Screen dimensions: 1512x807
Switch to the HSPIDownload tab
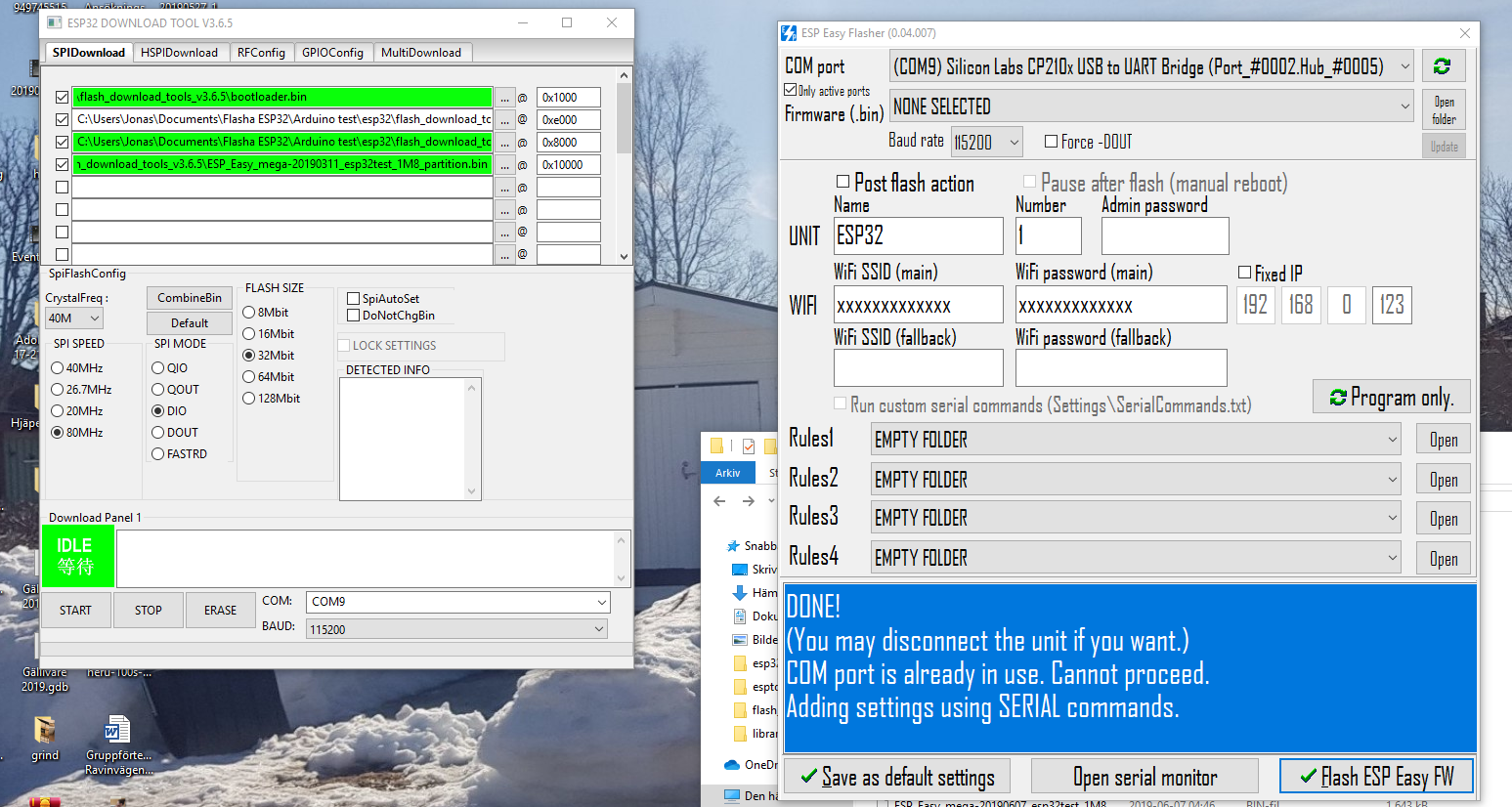(x=179, y=53)
